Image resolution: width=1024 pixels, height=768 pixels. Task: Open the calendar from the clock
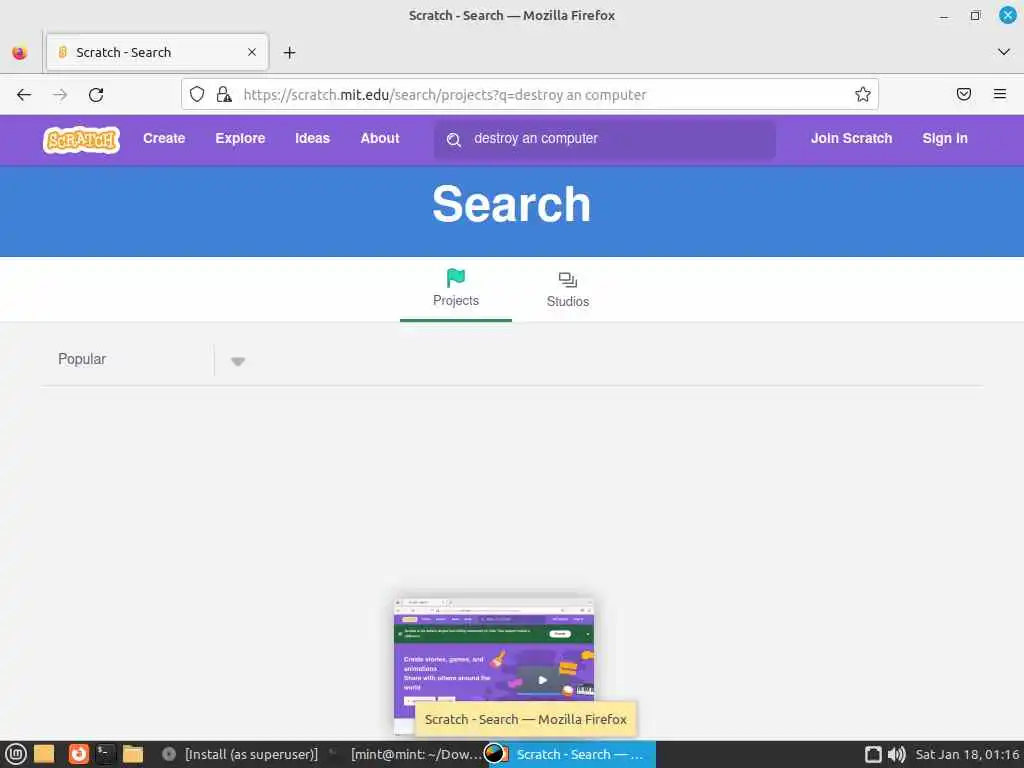(x=967, y=754)
